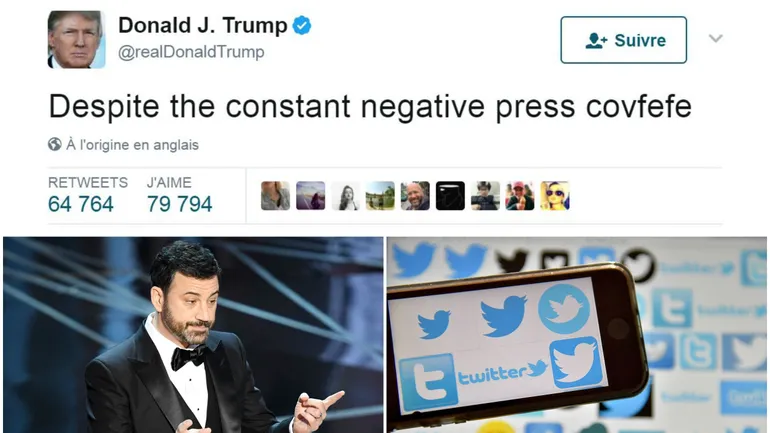The image size is (770, 433).
Task: Open the @realDonaldTrump handle link
Action: pyautogui.click(x=191, y=52)
